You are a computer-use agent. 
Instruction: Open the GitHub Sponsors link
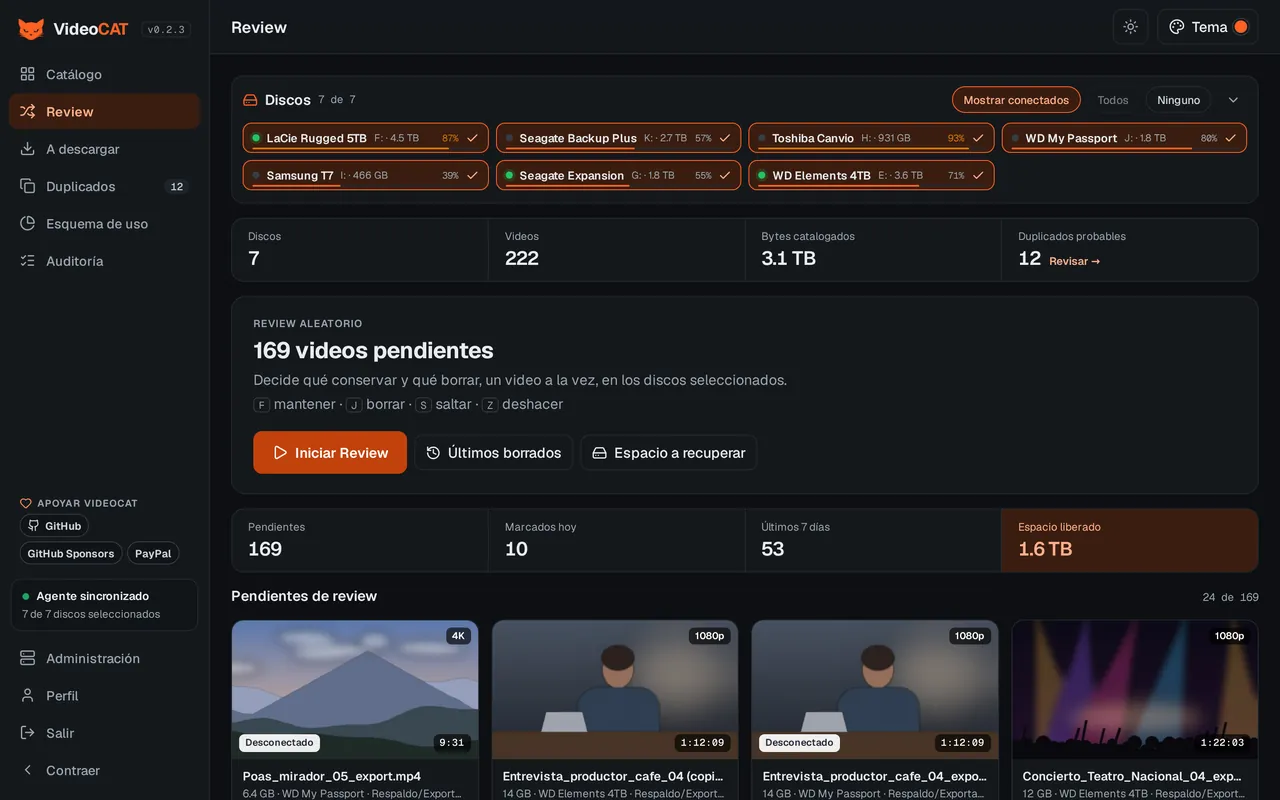pos(70,553)
